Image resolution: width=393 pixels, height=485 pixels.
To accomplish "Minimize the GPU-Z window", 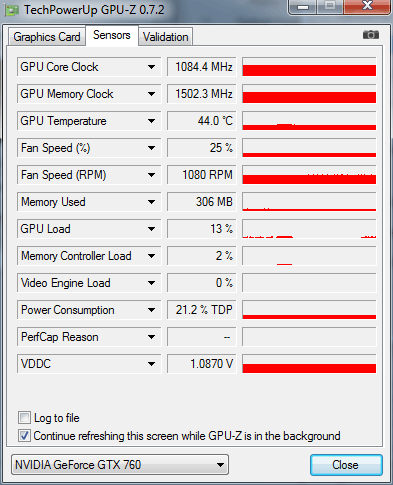I will pos(303,7).
